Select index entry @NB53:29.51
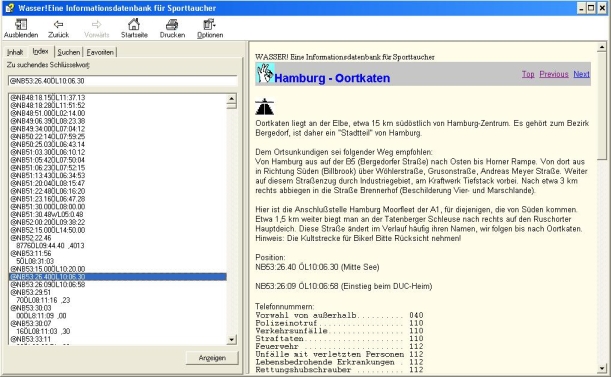 30,292
